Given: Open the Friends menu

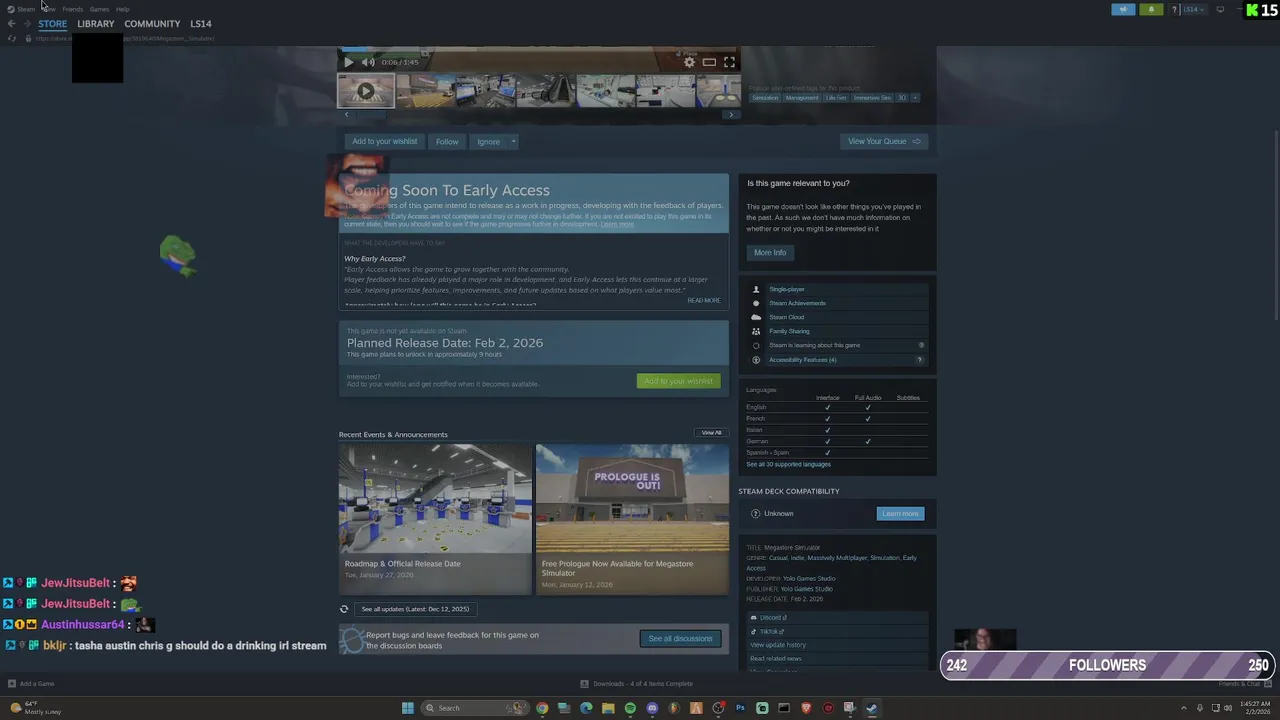Looking at the screenshot, I should click(x=73, y=9).
